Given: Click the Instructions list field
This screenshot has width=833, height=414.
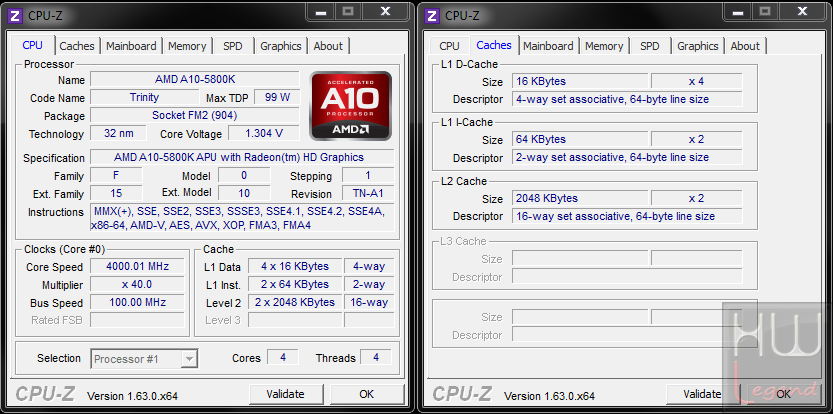Looking at the screenshot, I should (242, 218).
